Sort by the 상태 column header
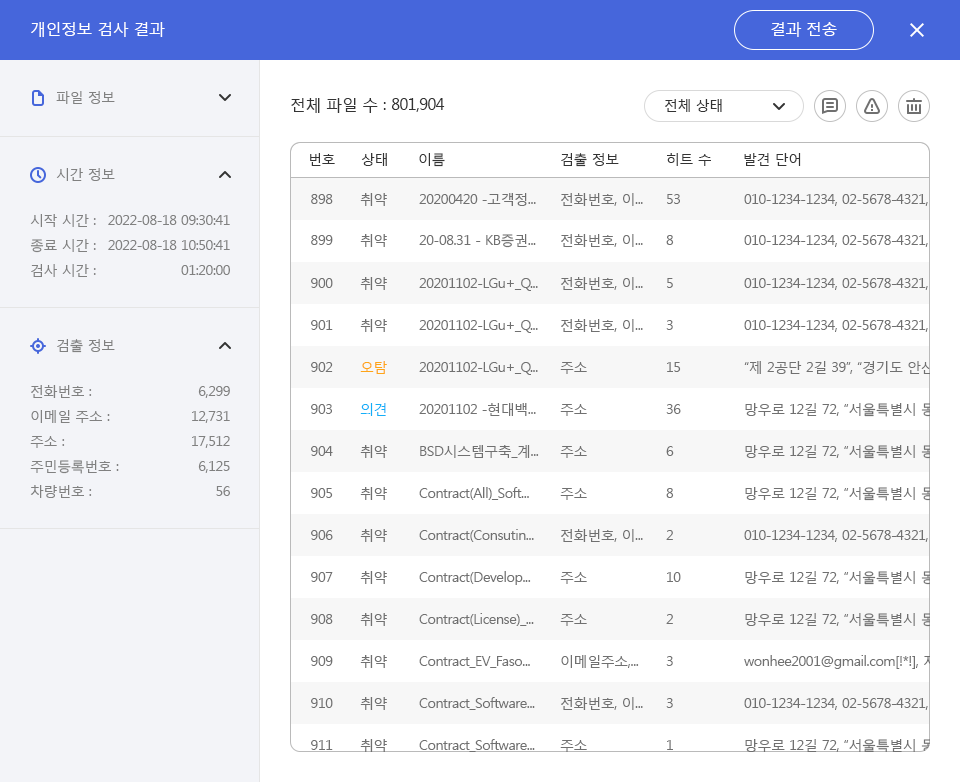Image resolution: width=960 pixels, height=782 pixels. click(x=374, y=160)
